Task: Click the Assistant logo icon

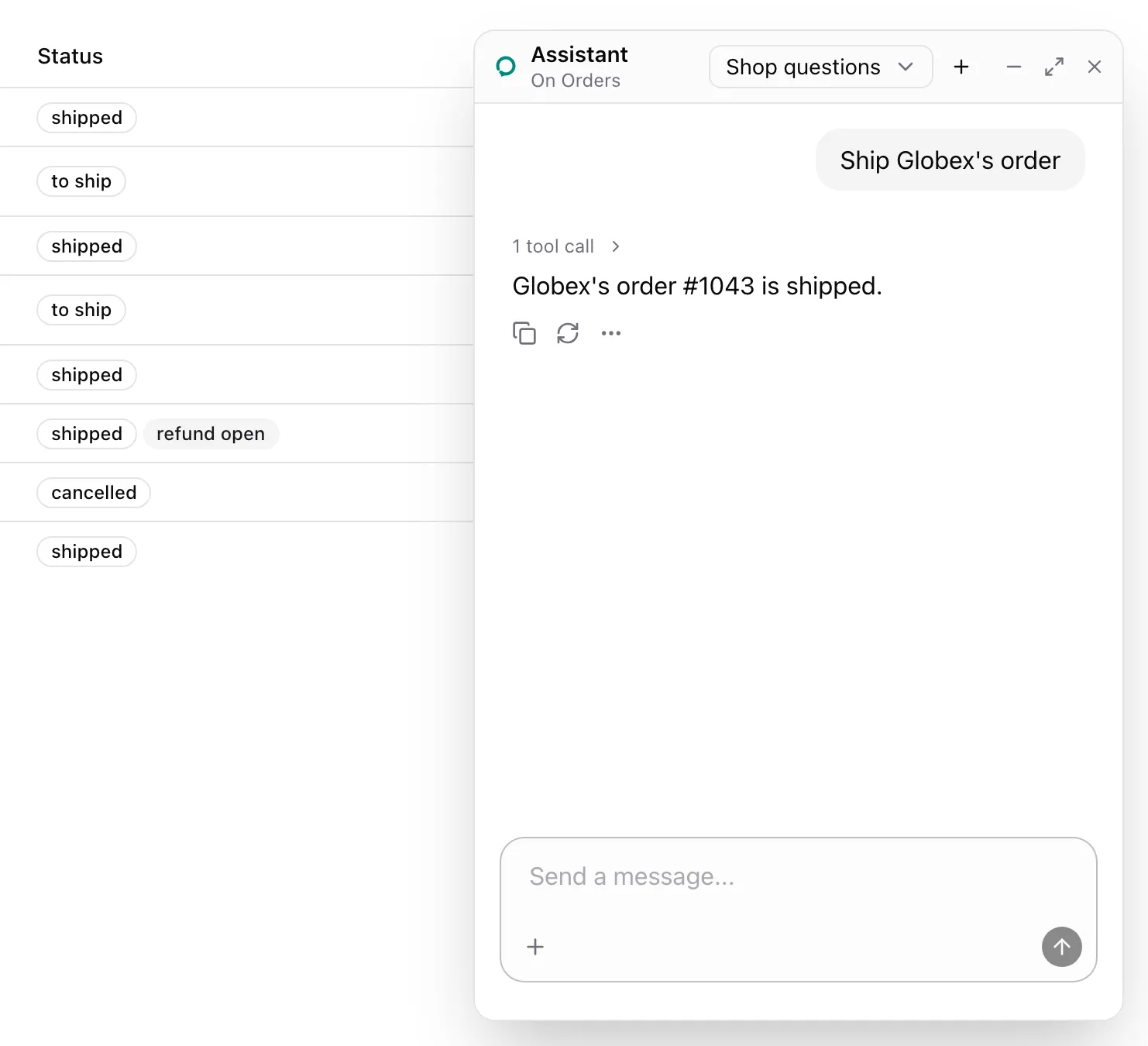Action: 506,67
